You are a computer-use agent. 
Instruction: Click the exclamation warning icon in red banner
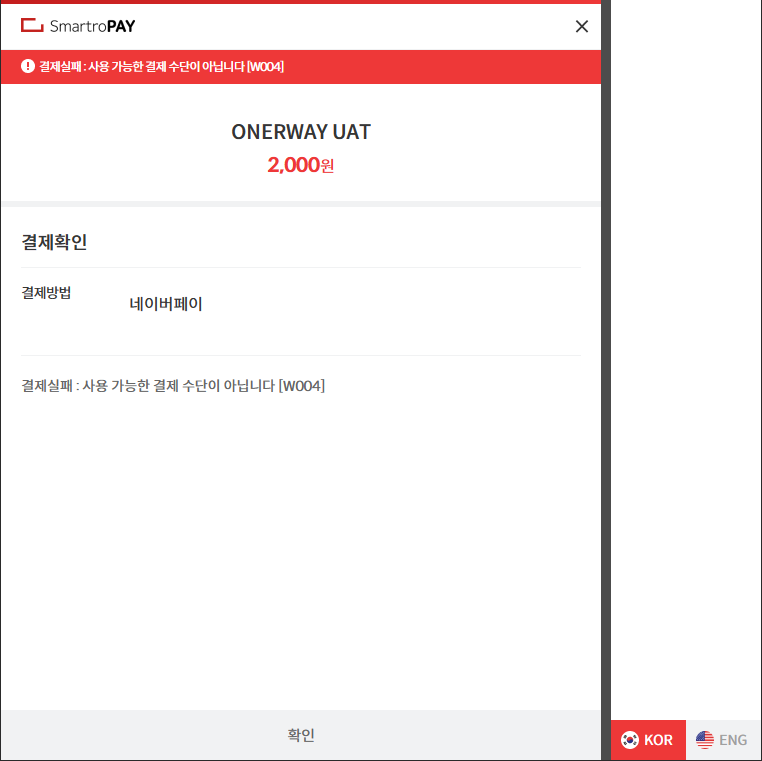pyautogui.click(x=28, y=66)
